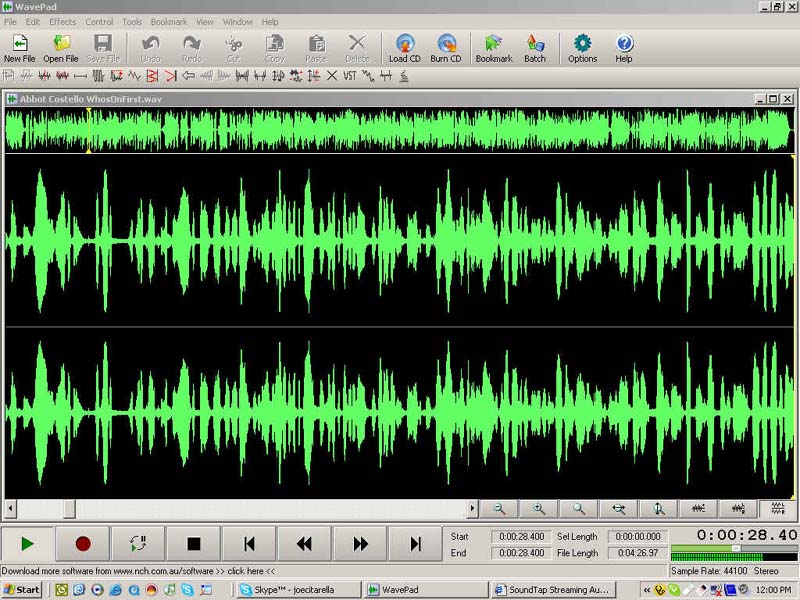Click the Cut scissors icon
The image size is (800, 600).
234,48
